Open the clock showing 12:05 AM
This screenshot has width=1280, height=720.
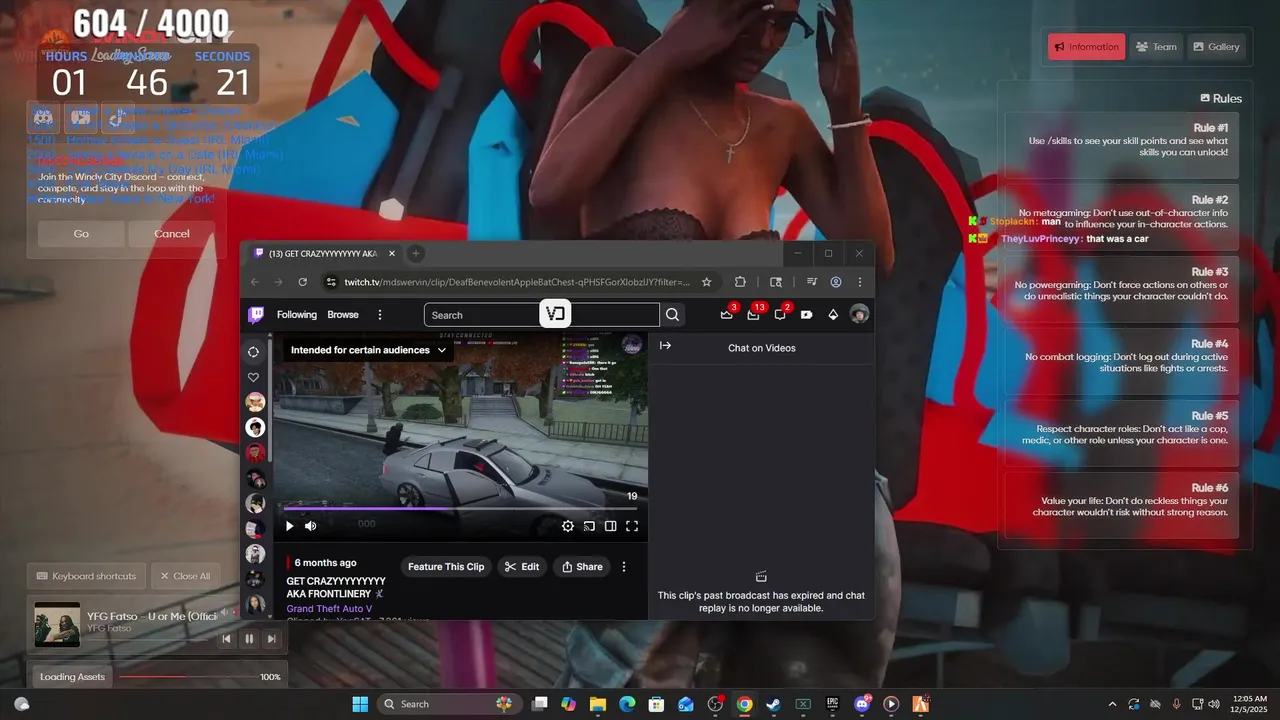tap(1249, 704)
